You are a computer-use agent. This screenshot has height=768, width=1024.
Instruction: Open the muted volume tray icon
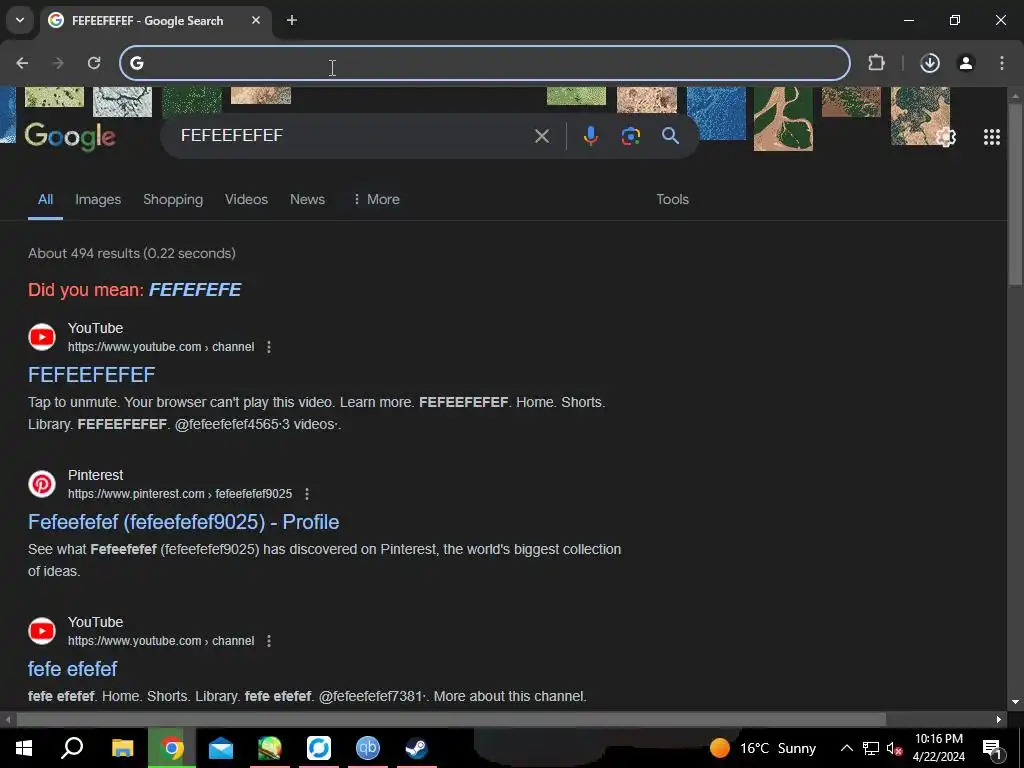894,748
